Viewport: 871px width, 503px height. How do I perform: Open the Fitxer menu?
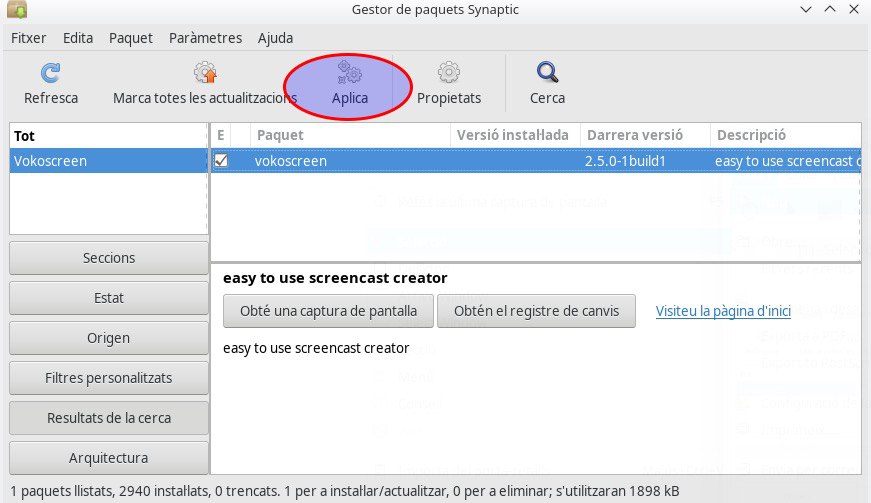point(28,38)
